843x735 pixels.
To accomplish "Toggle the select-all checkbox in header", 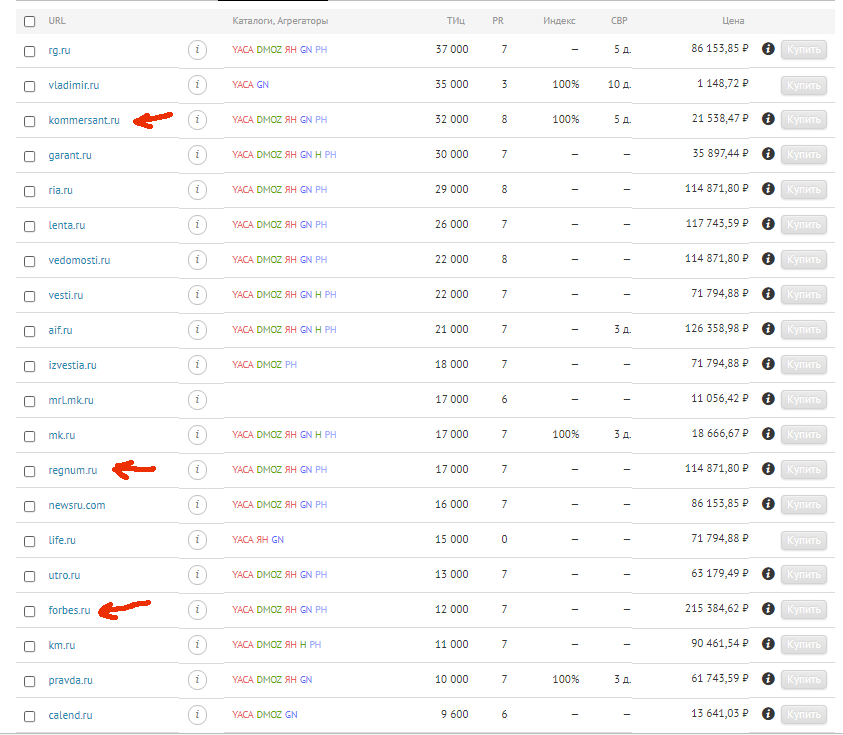I will tap(30, 22).
